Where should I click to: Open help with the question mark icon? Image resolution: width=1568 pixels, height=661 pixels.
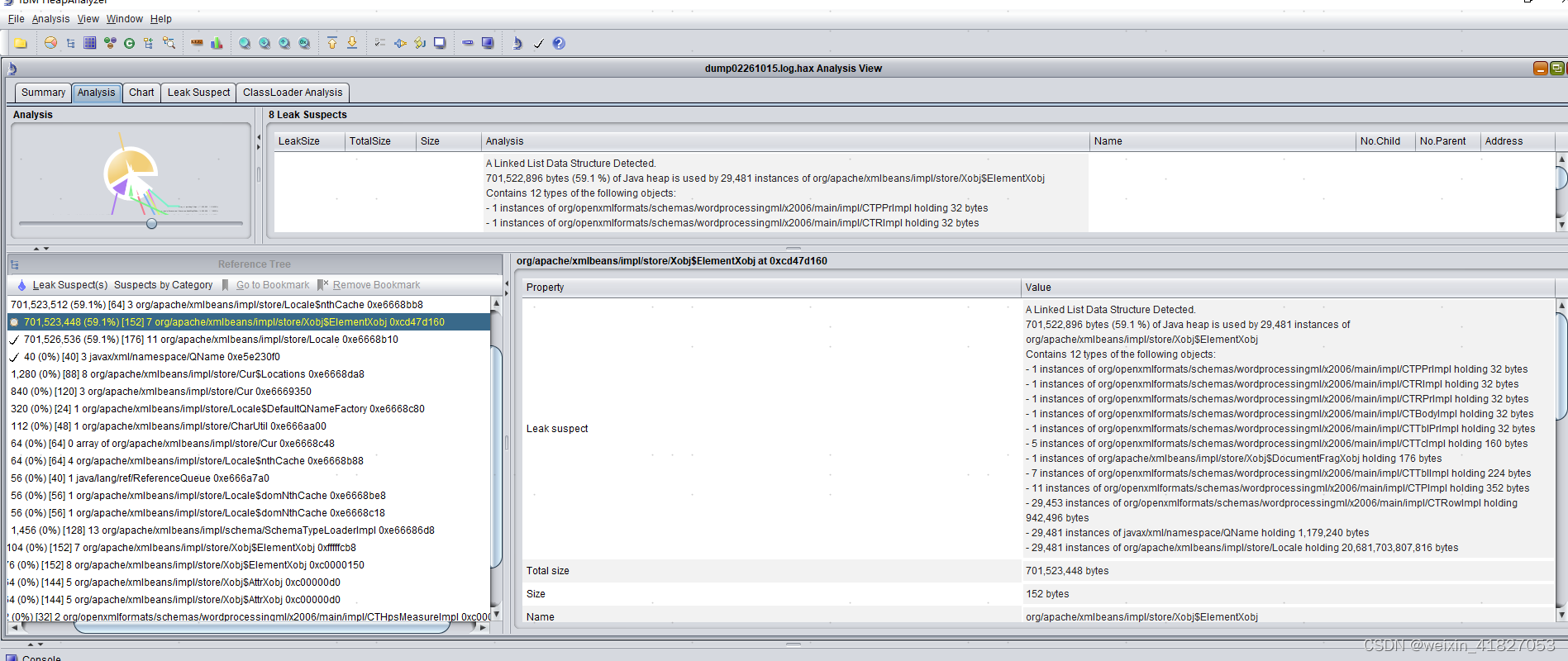(x=559, y=43)
